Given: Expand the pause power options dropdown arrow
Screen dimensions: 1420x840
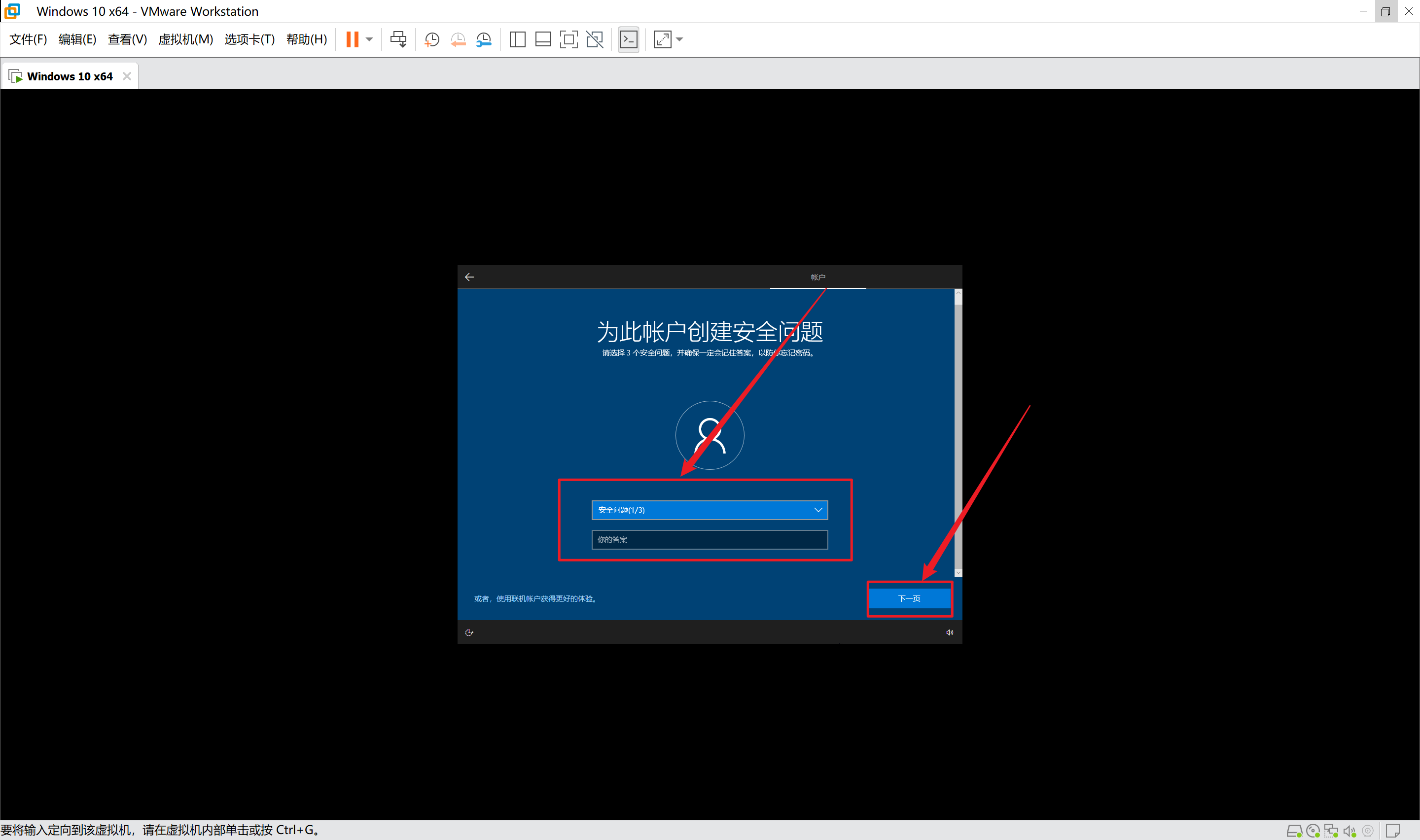Looking at the screenshot, I should pyautogui.click(x=369, y=39).
